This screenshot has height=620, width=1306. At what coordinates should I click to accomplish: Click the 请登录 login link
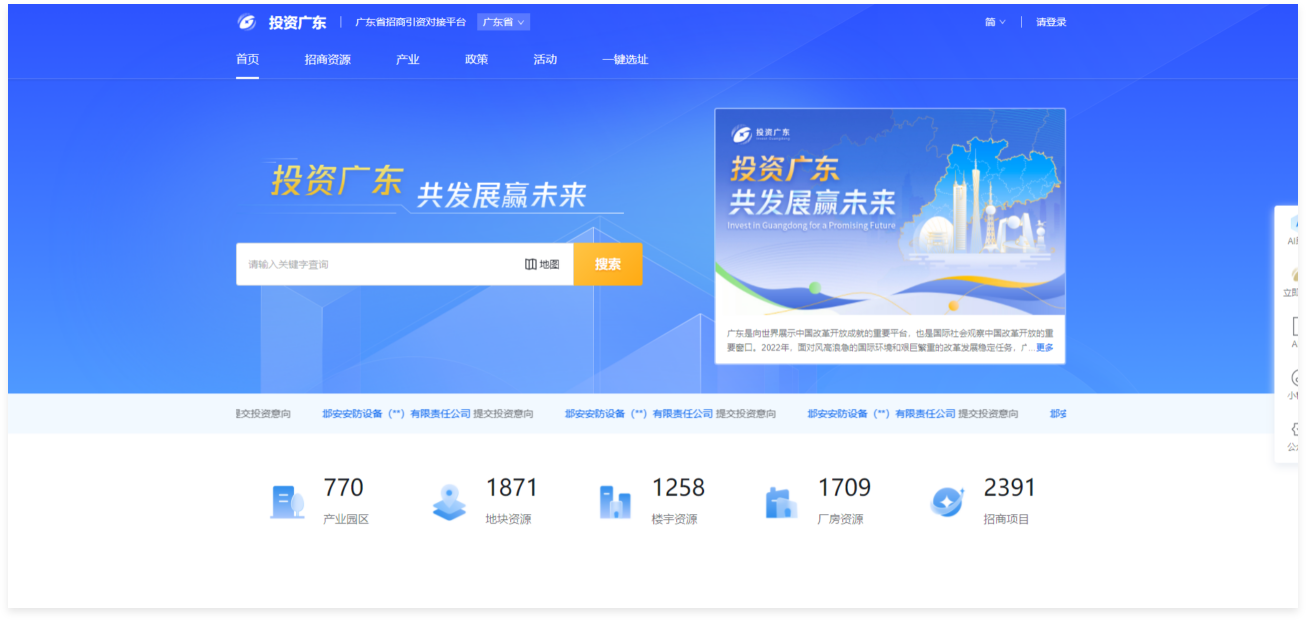pos(1051,22)
